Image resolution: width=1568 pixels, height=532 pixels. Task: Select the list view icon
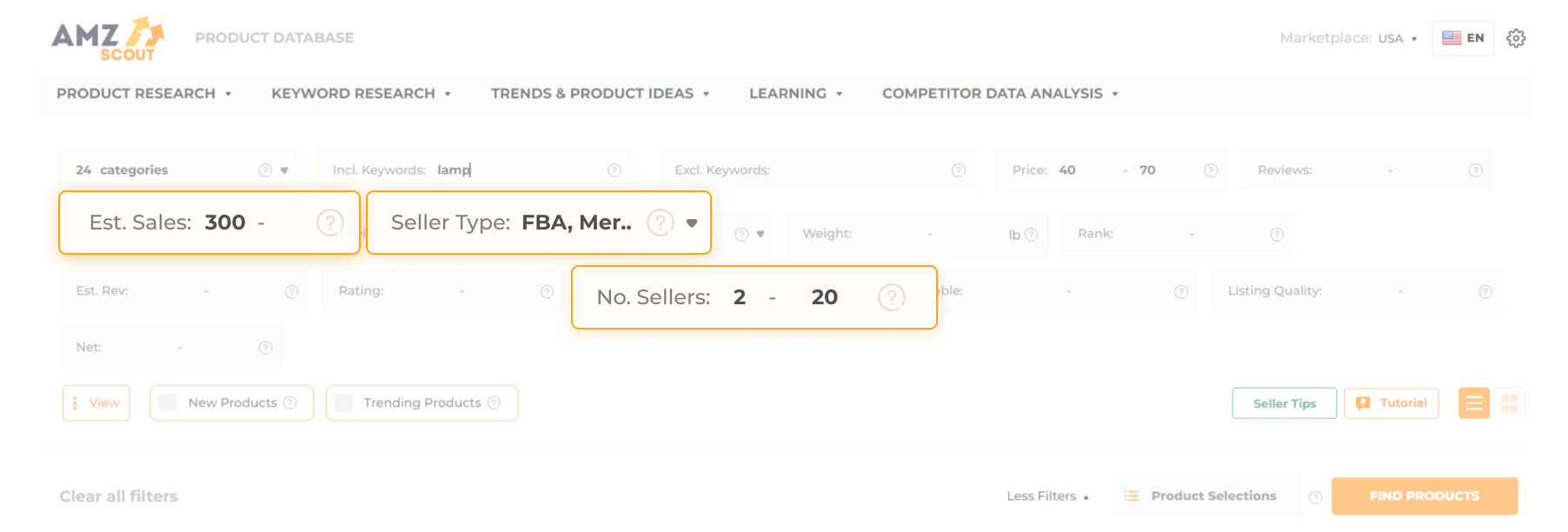1473,402
